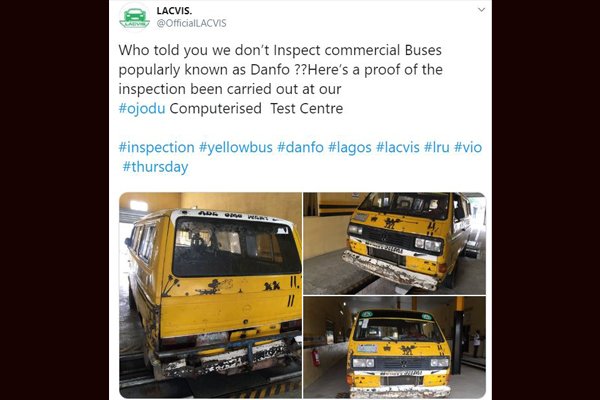Open the @OfficialLACVIS handle
Image resolution: width=600 pixels, height=400 pixels.
click(191, 23)
